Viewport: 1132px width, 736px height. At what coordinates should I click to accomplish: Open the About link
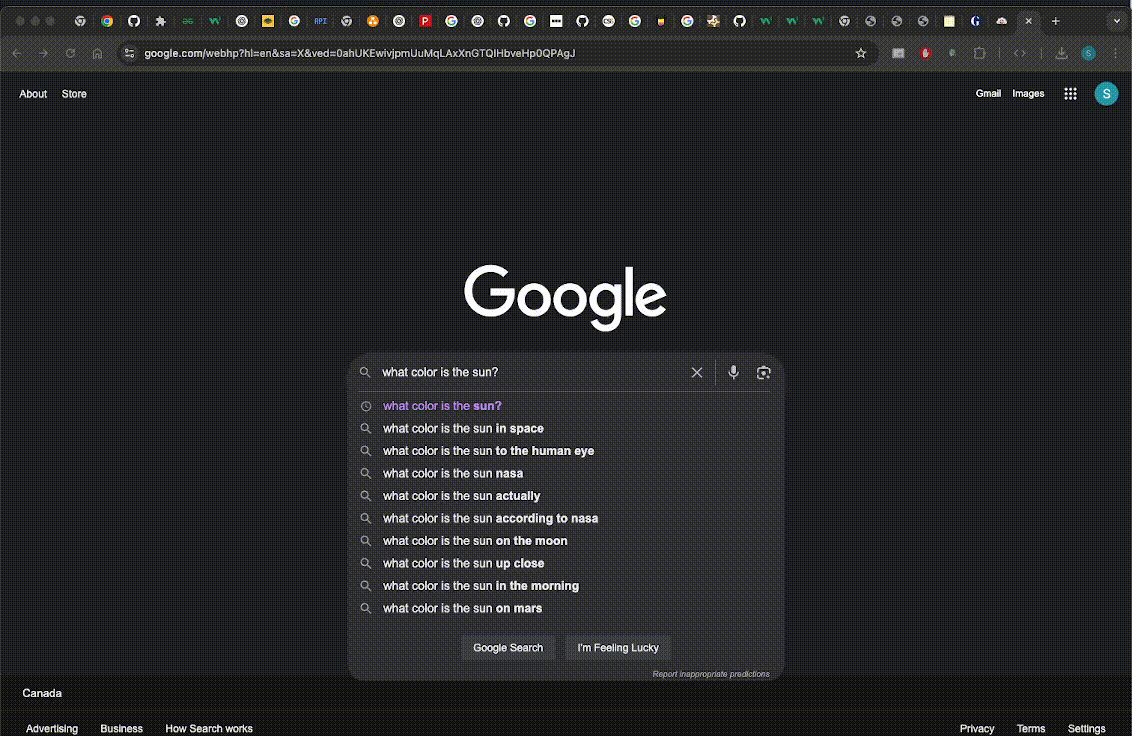point(33,94)
